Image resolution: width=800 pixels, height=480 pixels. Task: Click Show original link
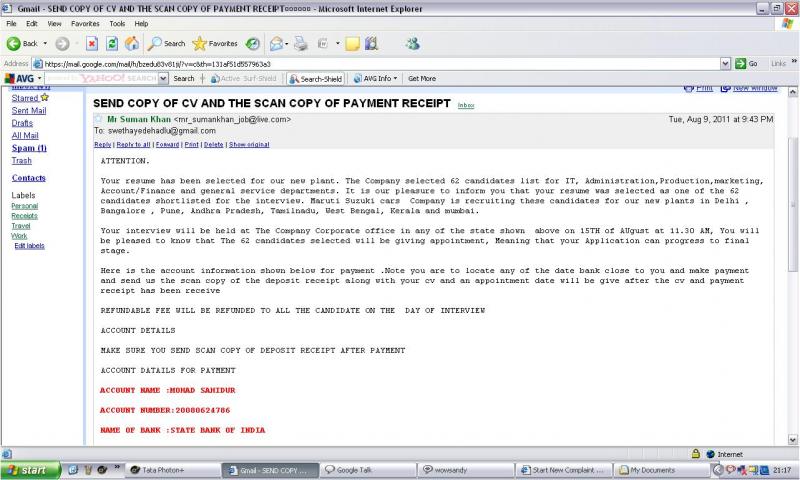249,145
